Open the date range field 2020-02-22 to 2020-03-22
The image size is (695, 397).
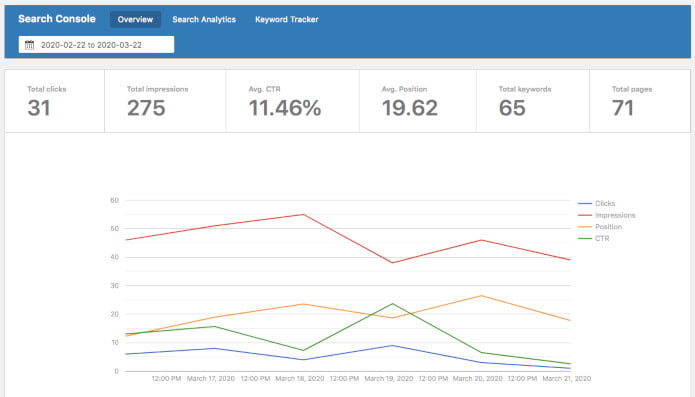tap(96, 45)
